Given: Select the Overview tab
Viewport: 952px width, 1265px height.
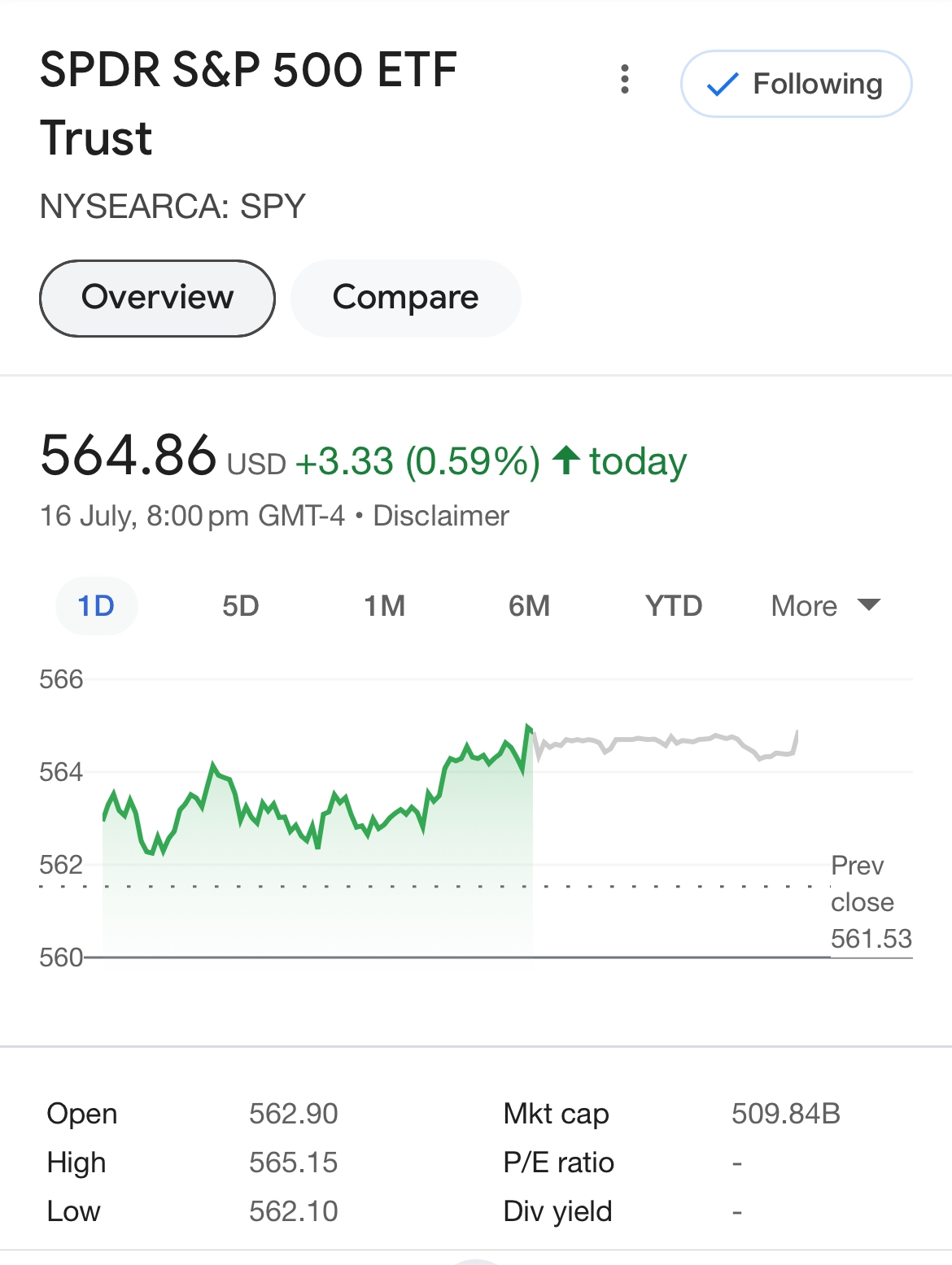Looking at the screenshot, I should click(x=157, y=298).
